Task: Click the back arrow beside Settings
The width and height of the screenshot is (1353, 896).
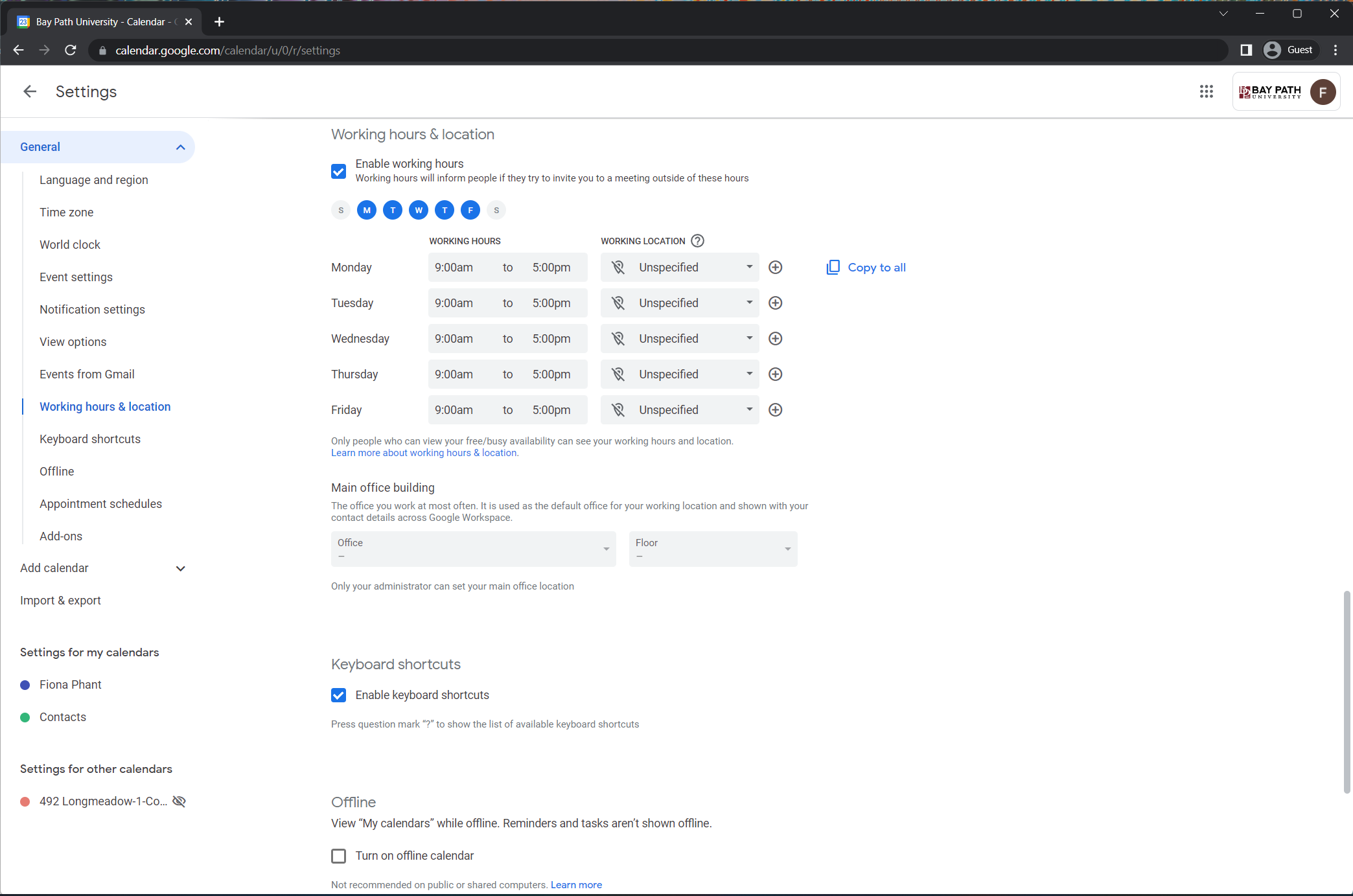Action: [30, 91]
